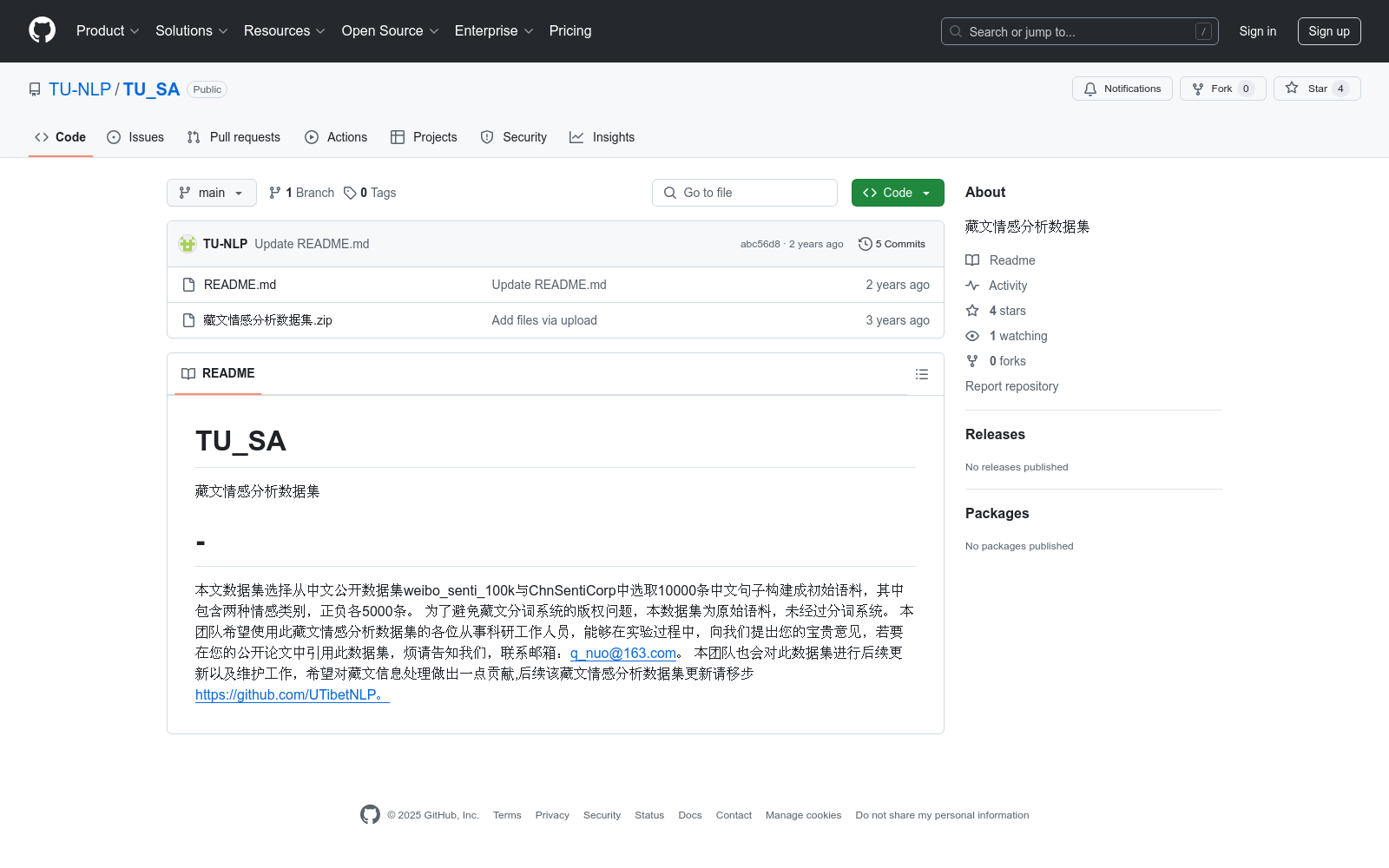Expand the Solutions menu
The height and width of the screenshot is (868, 1389).
click(x=192, y=30)
